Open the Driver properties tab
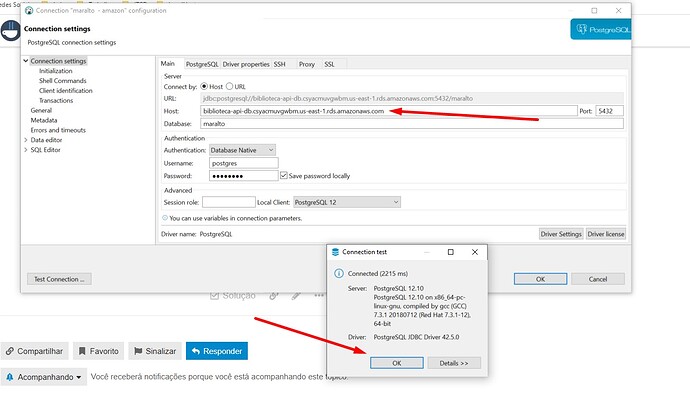690x401 pixels. click(246, 64)
